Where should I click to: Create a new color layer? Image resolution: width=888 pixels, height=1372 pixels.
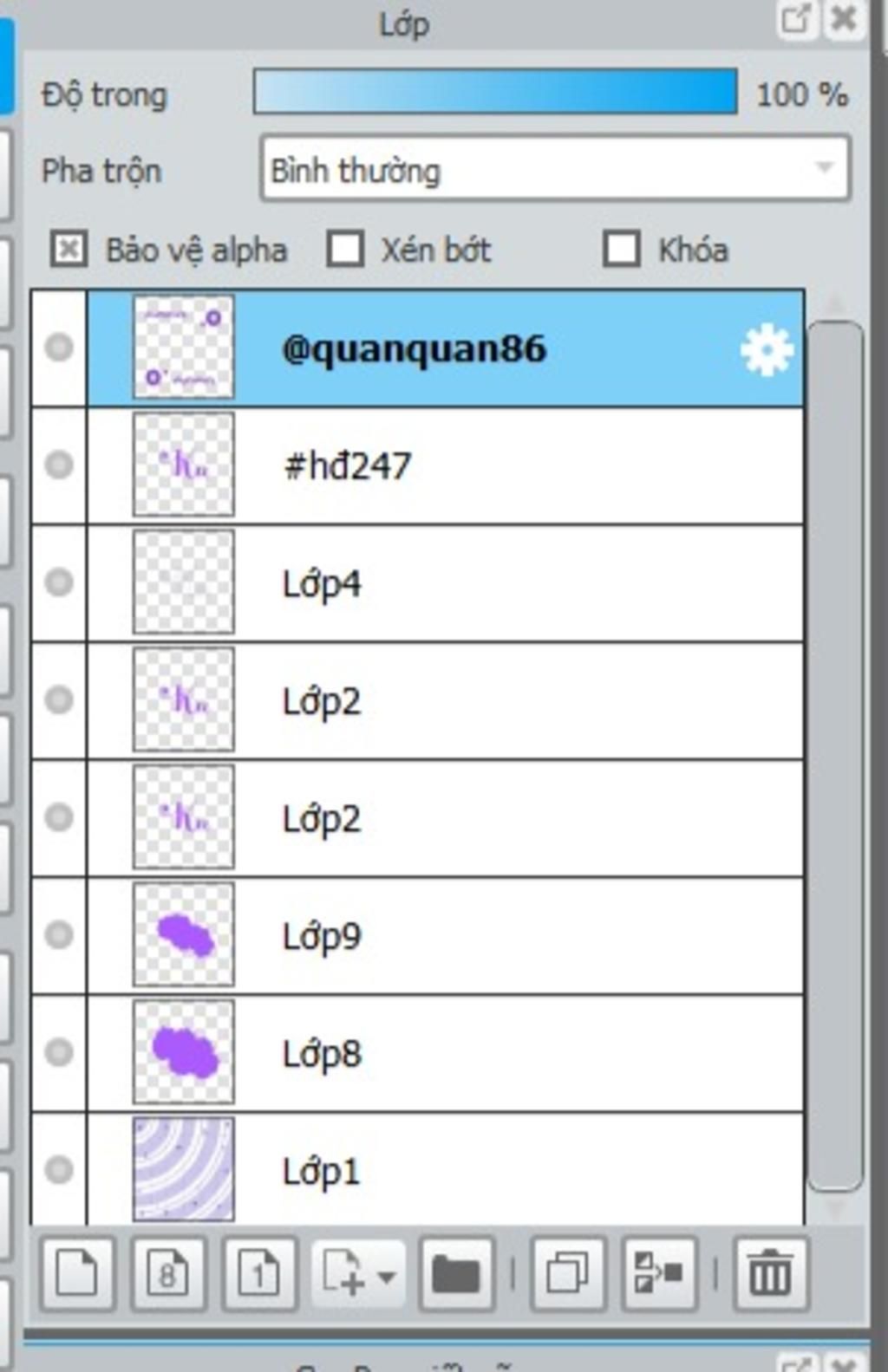tap(76, 1273)
